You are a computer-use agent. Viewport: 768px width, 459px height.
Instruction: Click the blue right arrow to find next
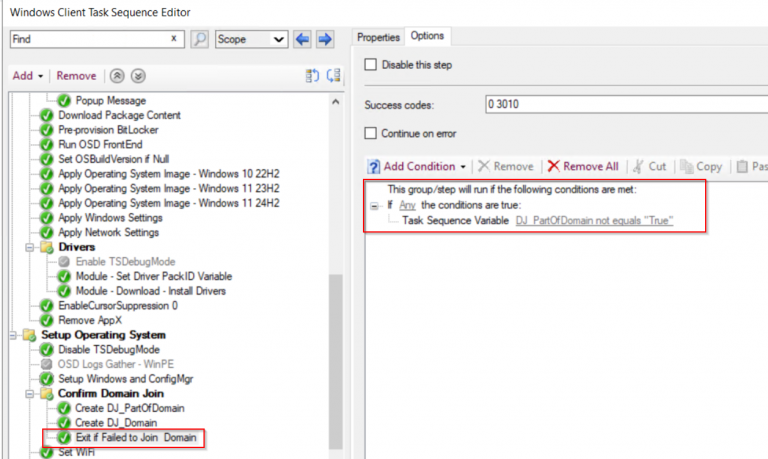(324, 39)
